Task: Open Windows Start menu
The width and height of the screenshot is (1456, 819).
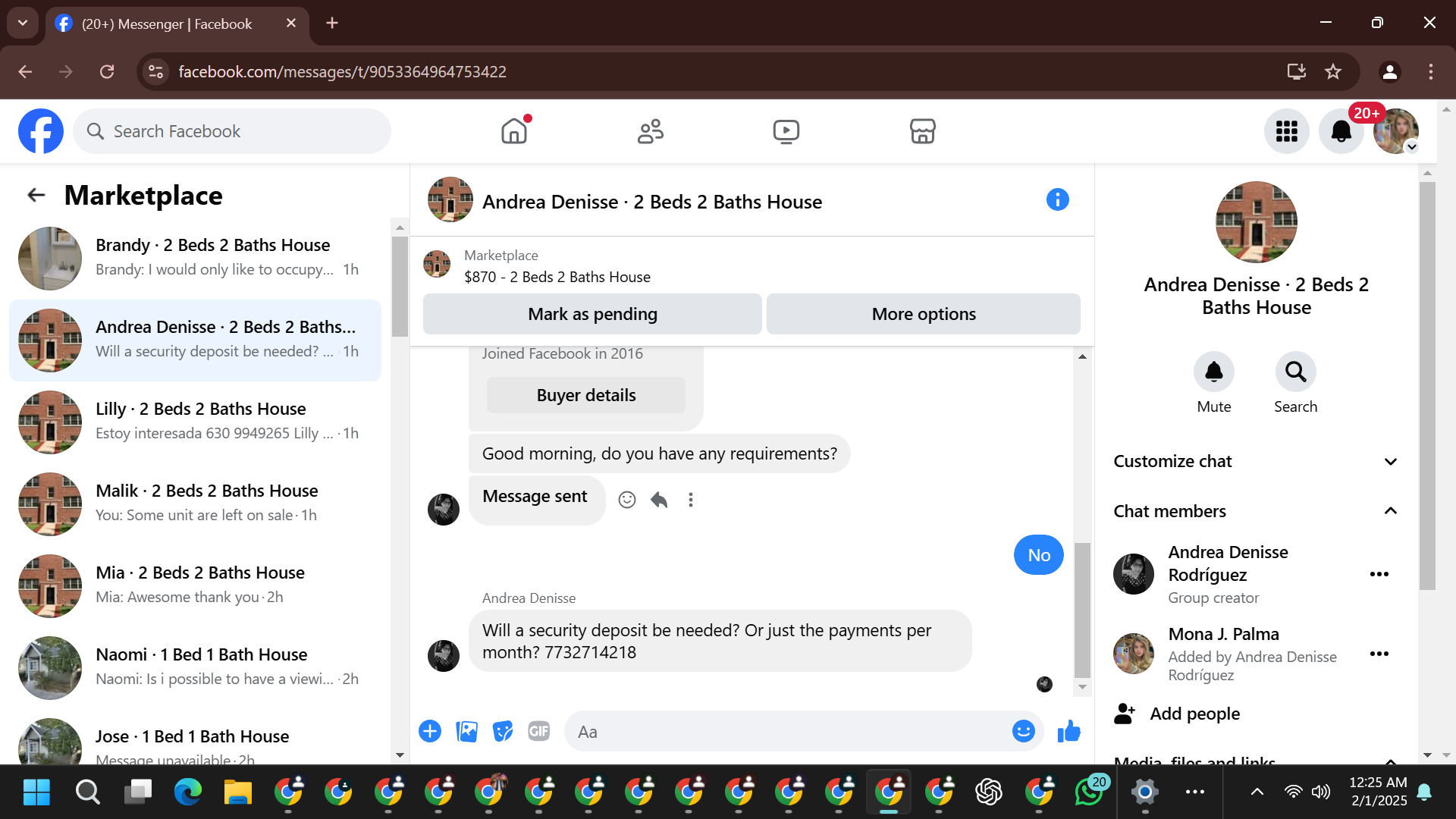Action: point(36,792)
